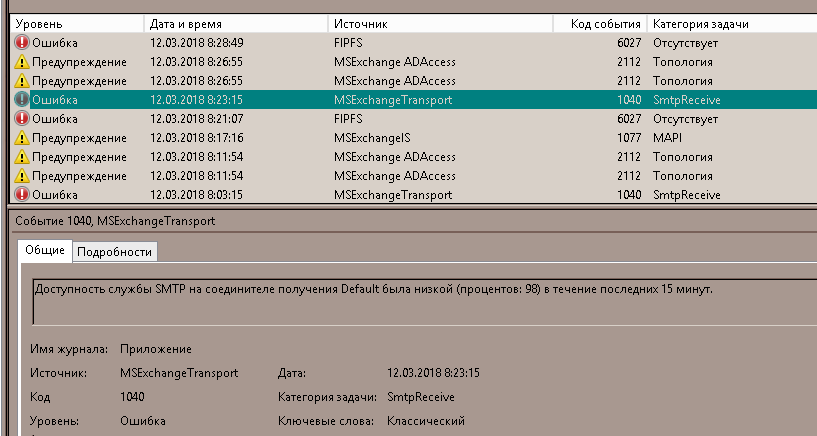Sort events by Источник column header
817x436 pixels.
click(440, 24)
